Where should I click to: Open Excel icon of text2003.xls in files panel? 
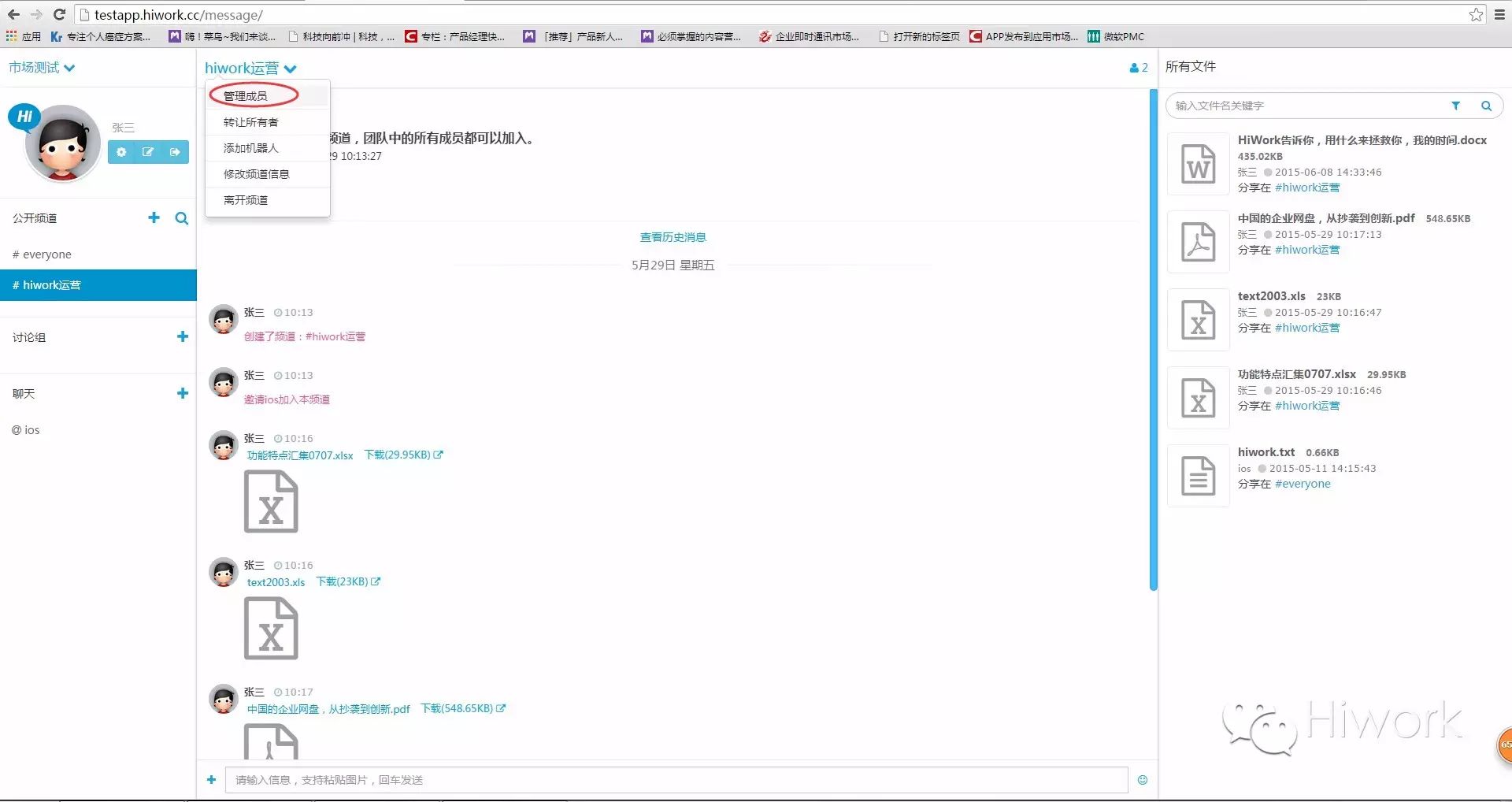coord(1198,320)
